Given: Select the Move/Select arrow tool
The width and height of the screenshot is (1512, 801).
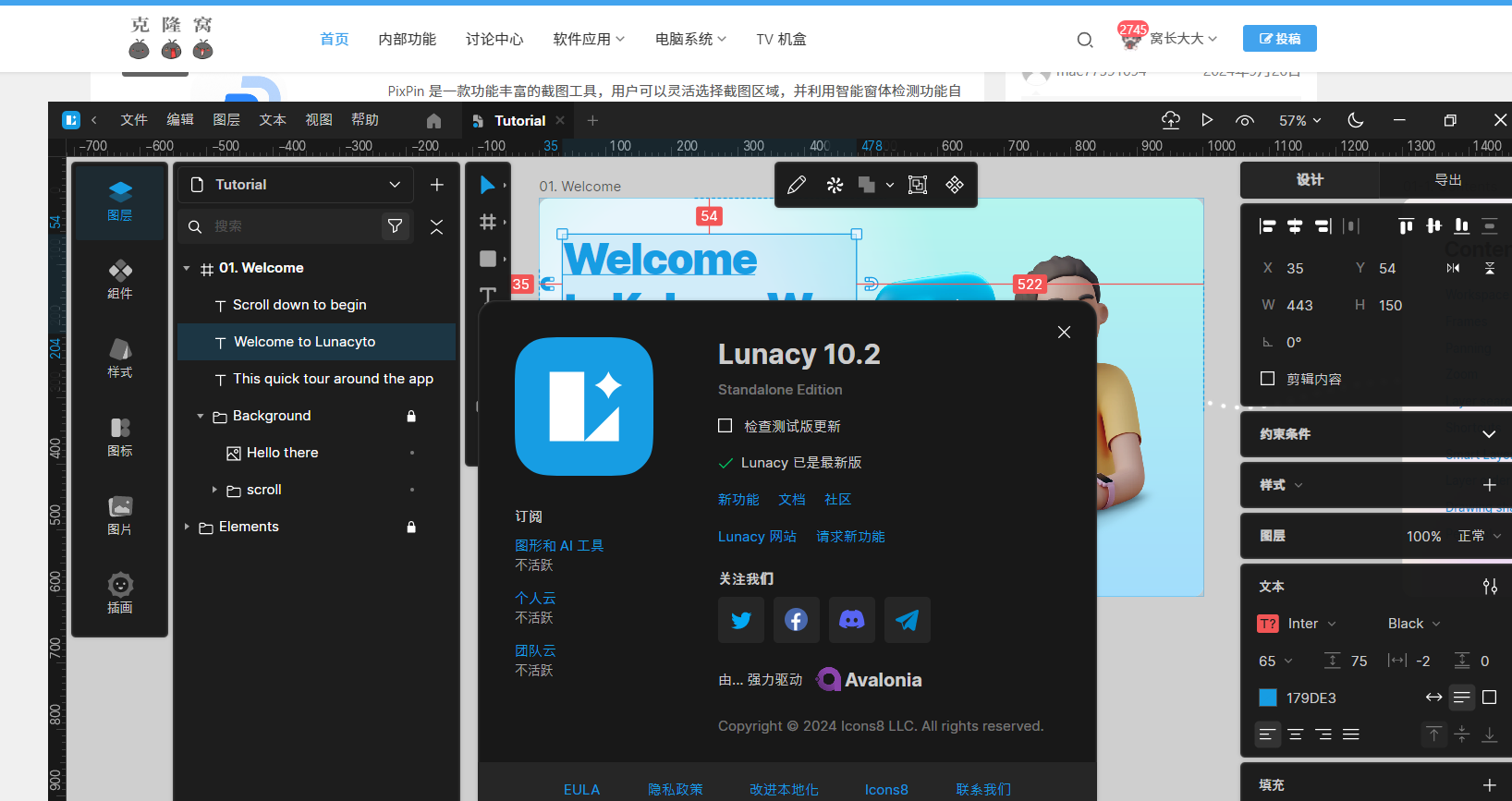Looking at the screenshot, I should pyautogui.click(x=487, y=185).
